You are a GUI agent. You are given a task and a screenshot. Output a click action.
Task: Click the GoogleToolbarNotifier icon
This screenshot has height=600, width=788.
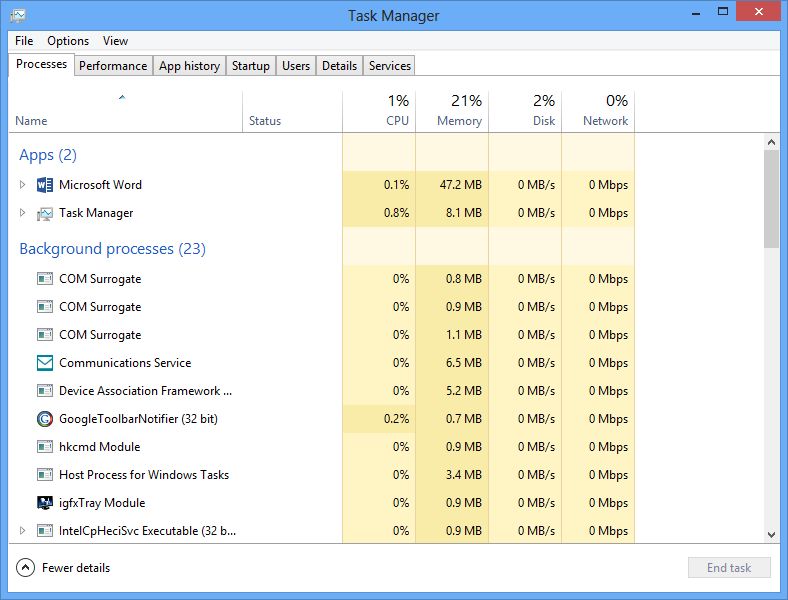pos(45,419)
